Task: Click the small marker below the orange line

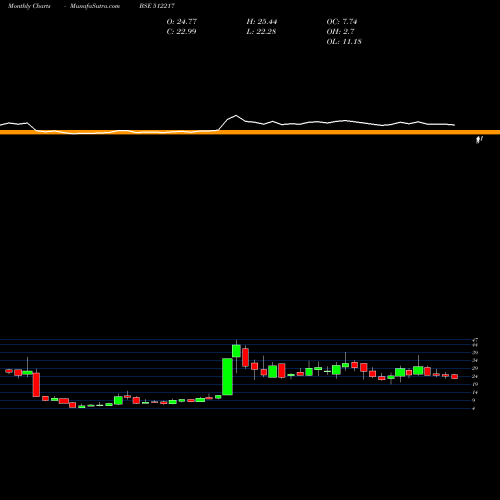Action: pyautogui.click(x=479, y=140)
